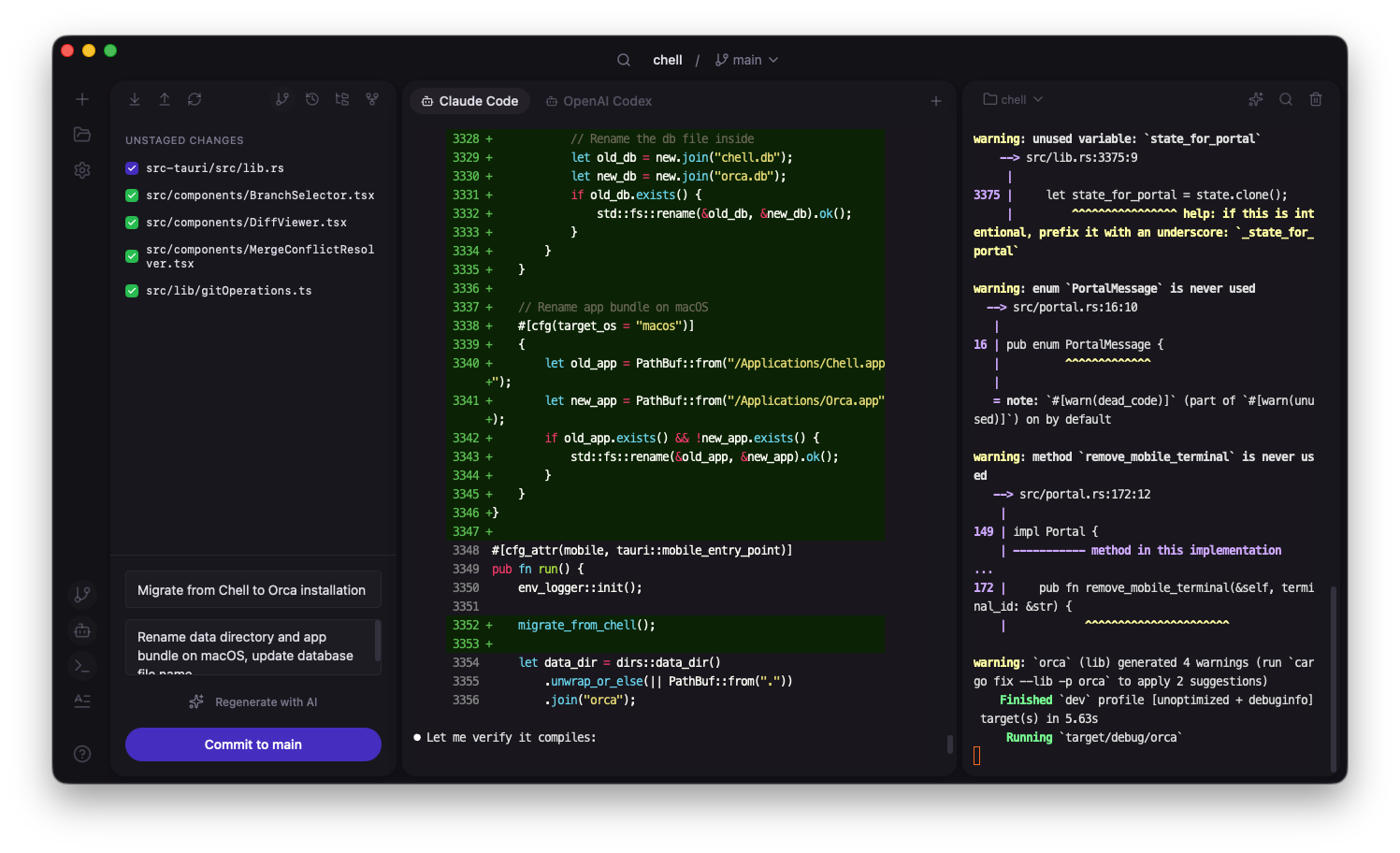1400x853 pixels.
Task: Select file name src/components/DiffViewer.tsx
Action: tap(246, 223)
